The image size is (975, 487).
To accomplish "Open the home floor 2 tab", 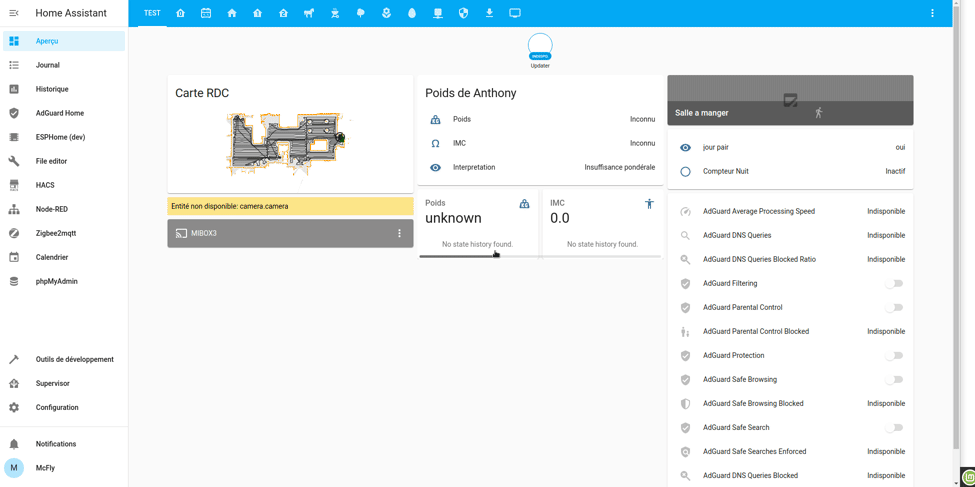I will tap(283, 13).
